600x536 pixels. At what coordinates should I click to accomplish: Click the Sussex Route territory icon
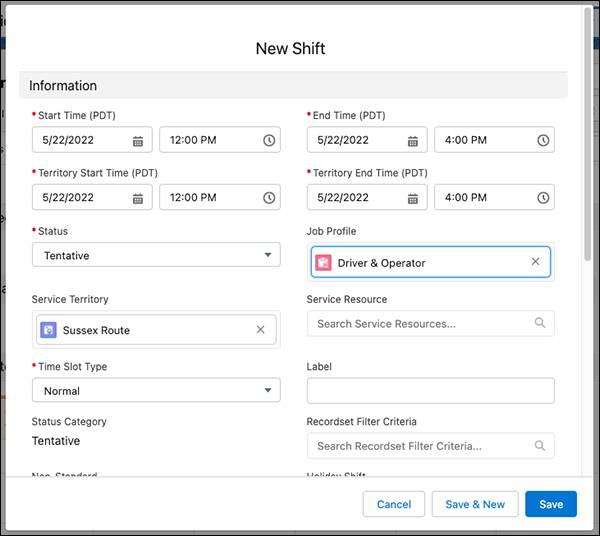click(x=49, y=330)
